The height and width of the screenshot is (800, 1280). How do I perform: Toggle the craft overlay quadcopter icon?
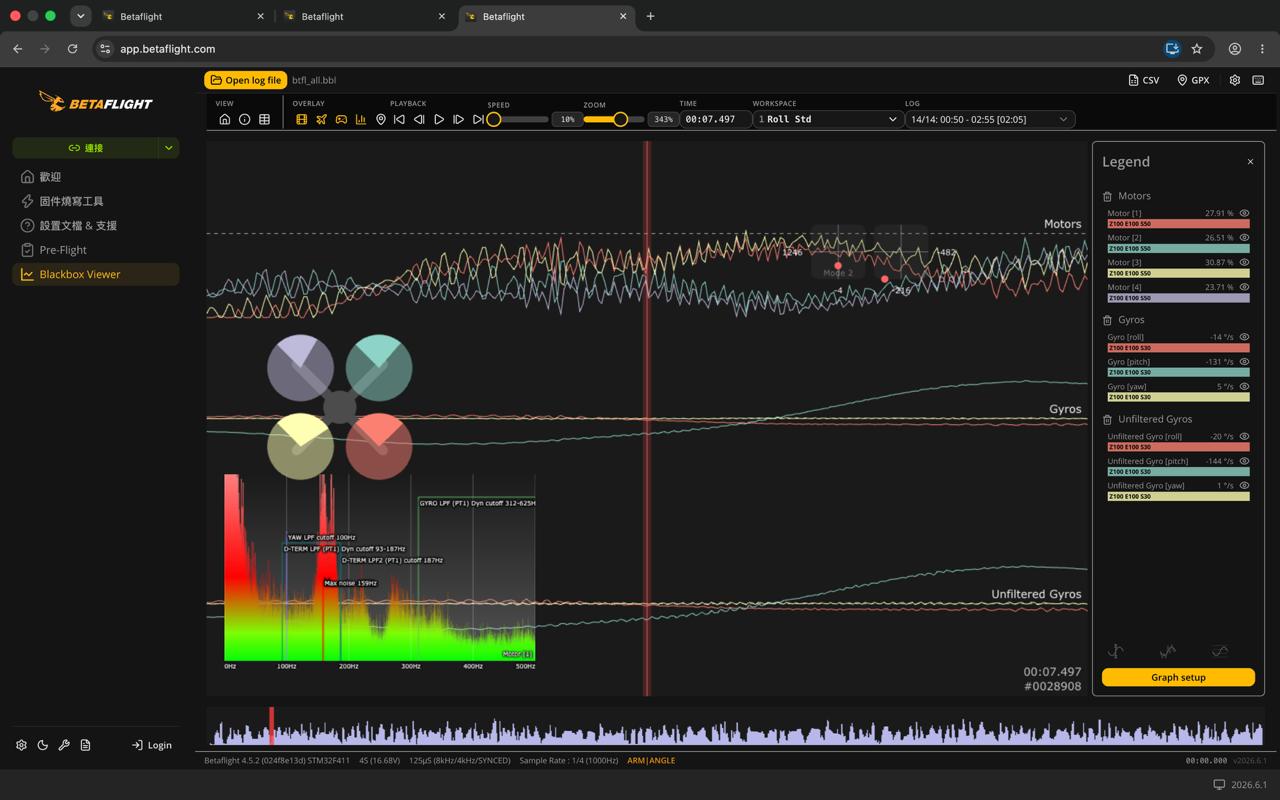point(321,119)
